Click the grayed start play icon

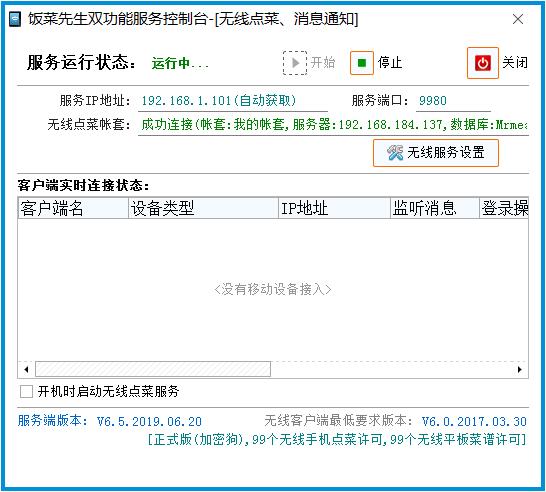click(295, 63)
